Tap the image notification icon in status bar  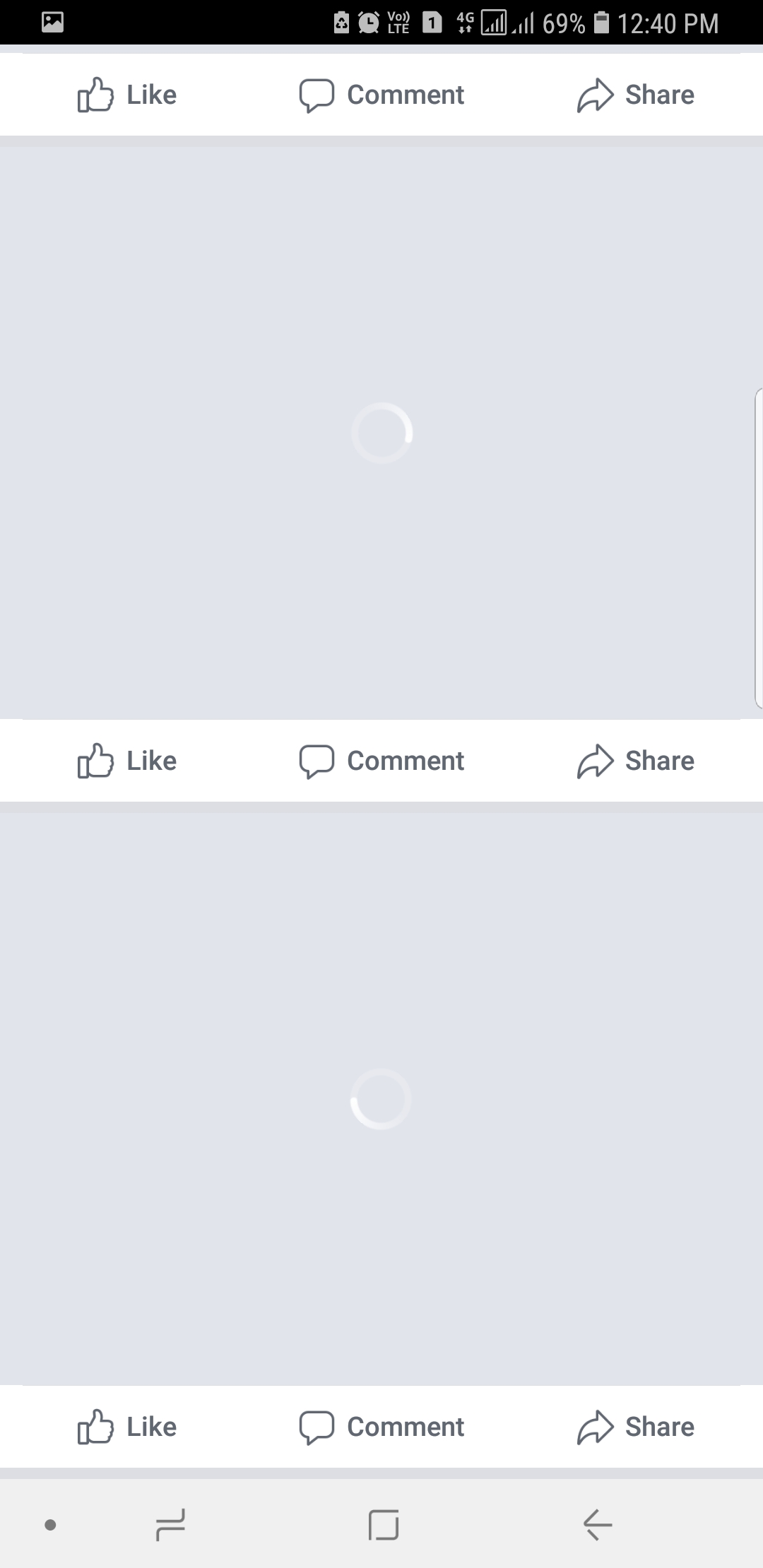click(x=53, y=23)
